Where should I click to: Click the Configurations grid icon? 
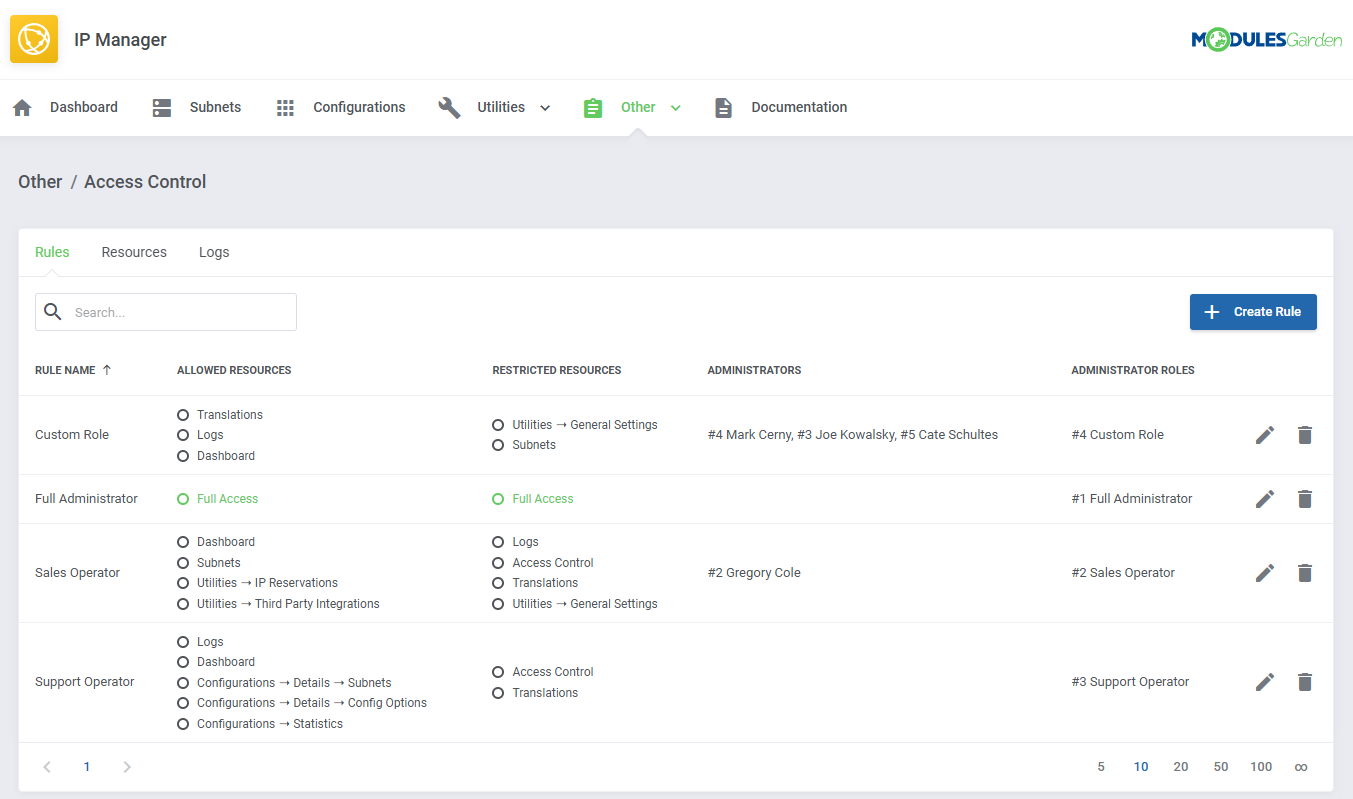285,108
